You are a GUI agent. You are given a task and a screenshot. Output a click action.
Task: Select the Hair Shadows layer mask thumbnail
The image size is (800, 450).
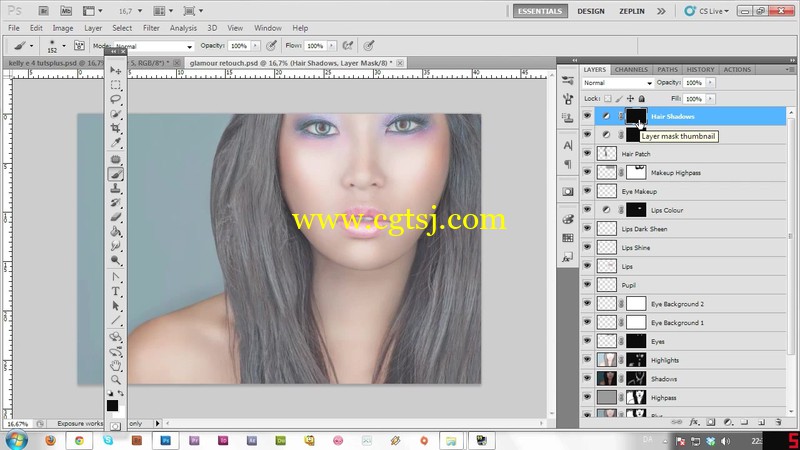pos(636,116)
